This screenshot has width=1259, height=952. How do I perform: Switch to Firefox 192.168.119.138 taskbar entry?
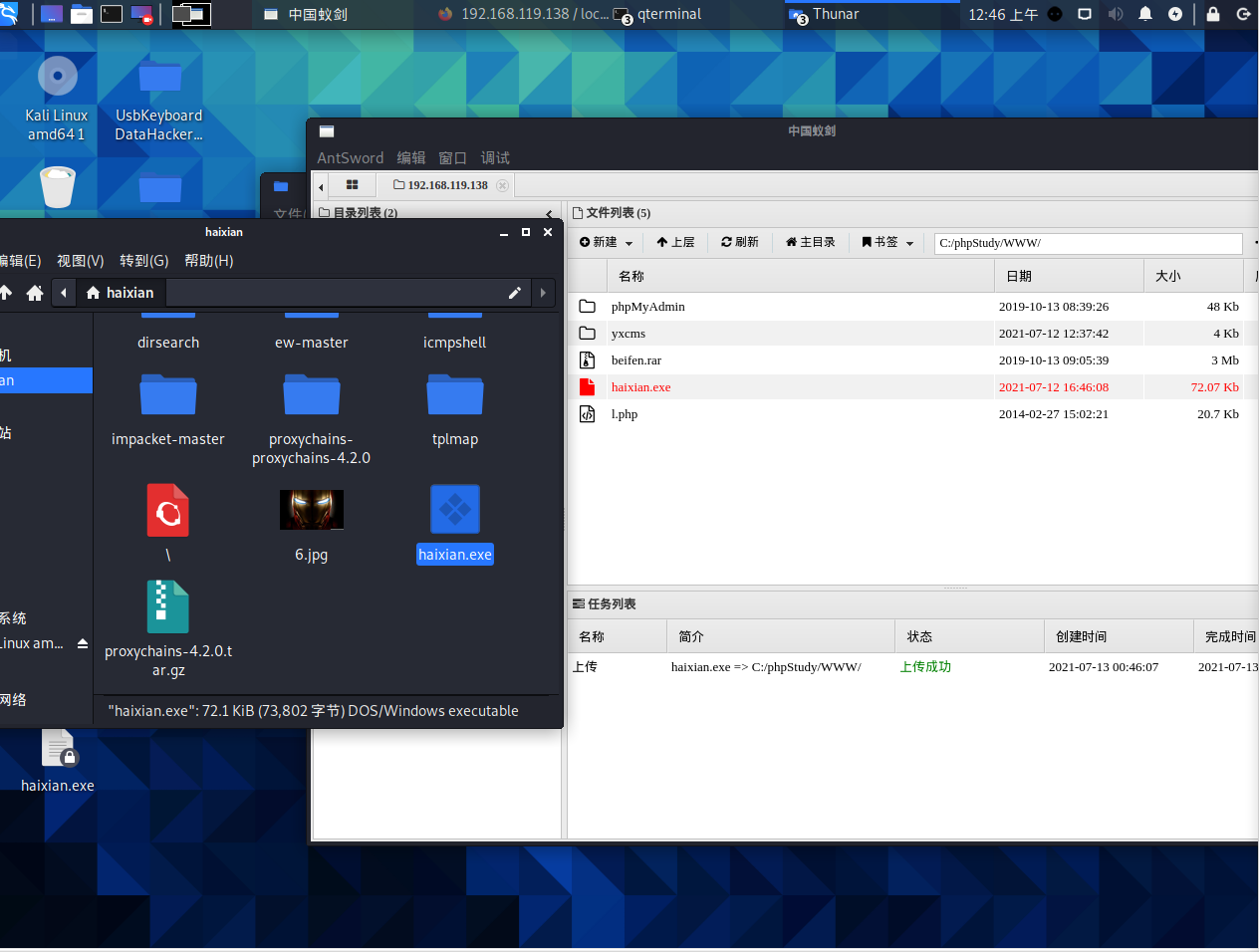point(523,14)
